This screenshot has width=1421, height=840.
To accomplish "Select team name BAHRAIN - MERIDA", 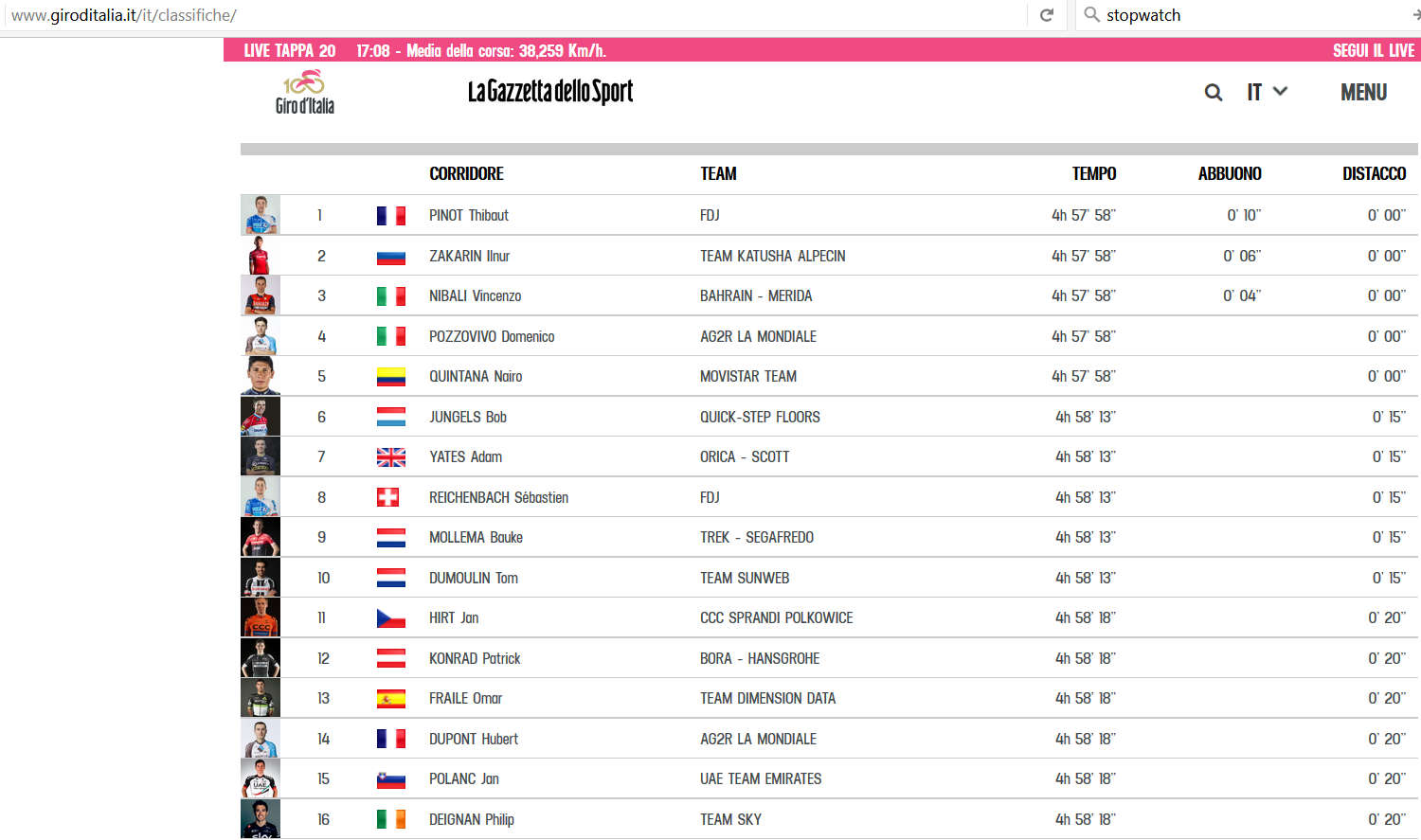I will [x=756, y=296].
